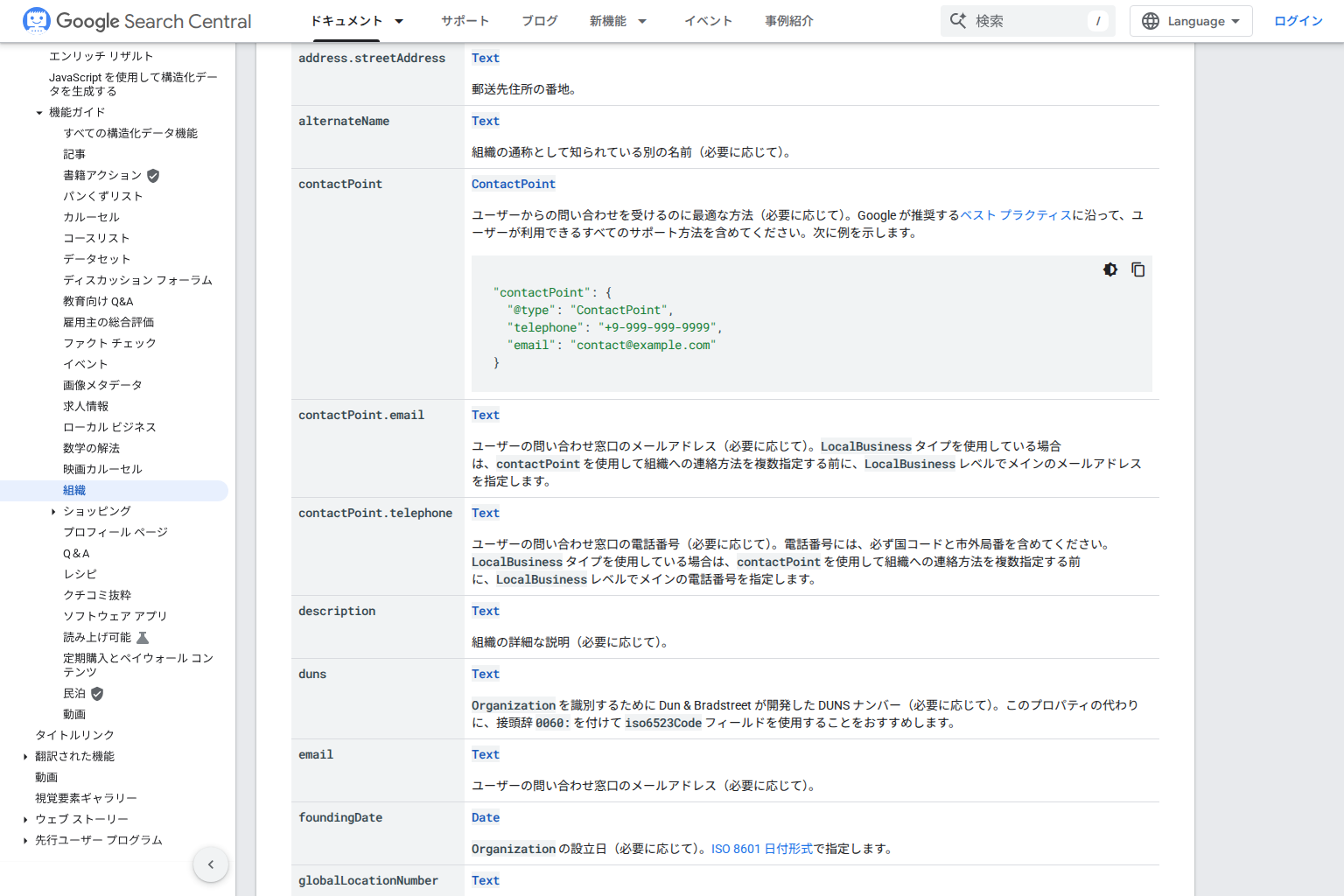Expand the 先行ユーザー プログラム section
This screenshot has width=1344, height=896.
(25, 841)
